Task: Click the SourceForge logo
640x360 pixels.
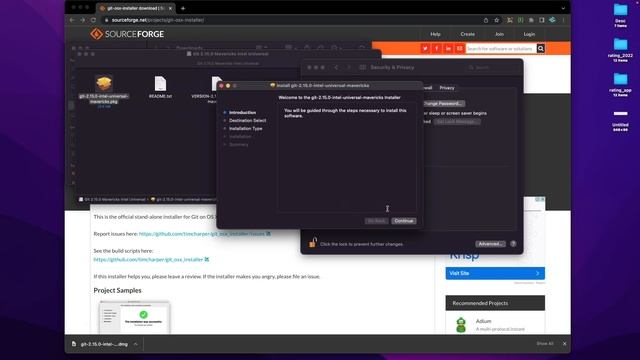Action: 127,34
